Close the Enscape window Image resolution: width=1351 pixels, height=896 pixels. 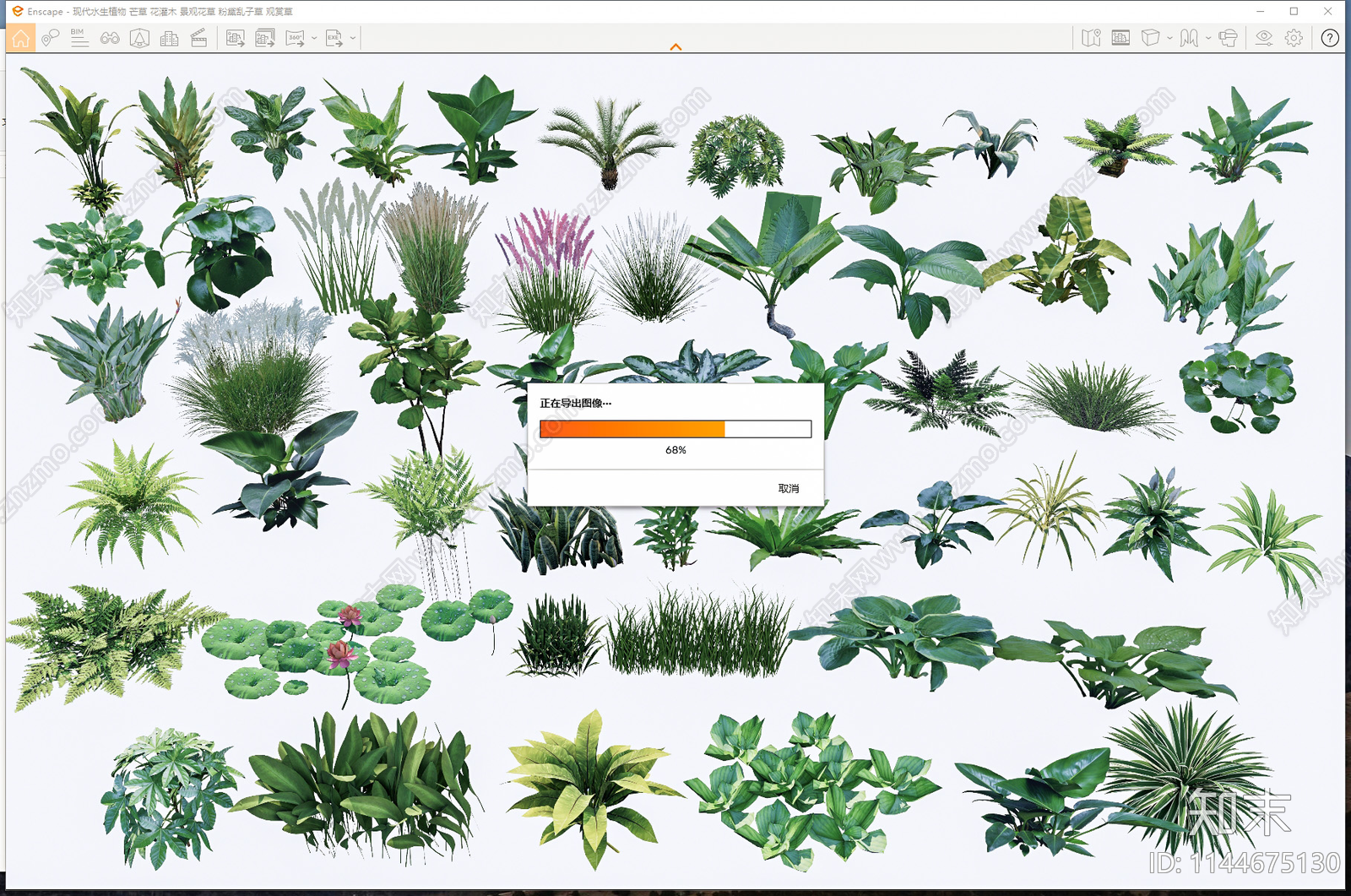1328,11
